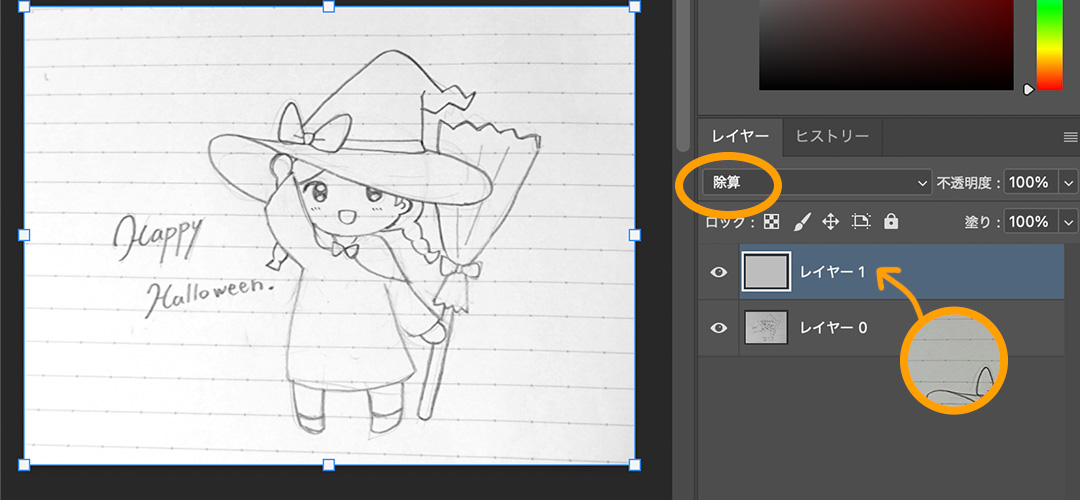Switch to the ヒストリー tab
Image resolution: width=1080 pixels, height=500 pixels.
click(x=832, y=136)
